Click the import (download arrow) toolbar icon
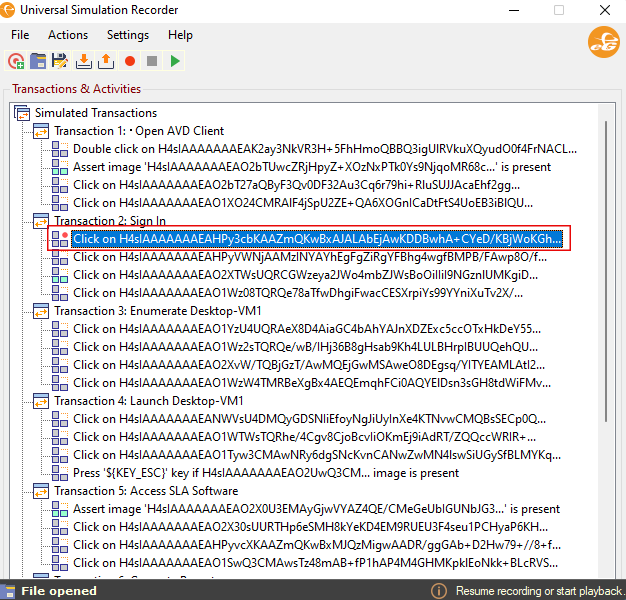The height and width of the screenshot is (600, 626). point(83,62)
